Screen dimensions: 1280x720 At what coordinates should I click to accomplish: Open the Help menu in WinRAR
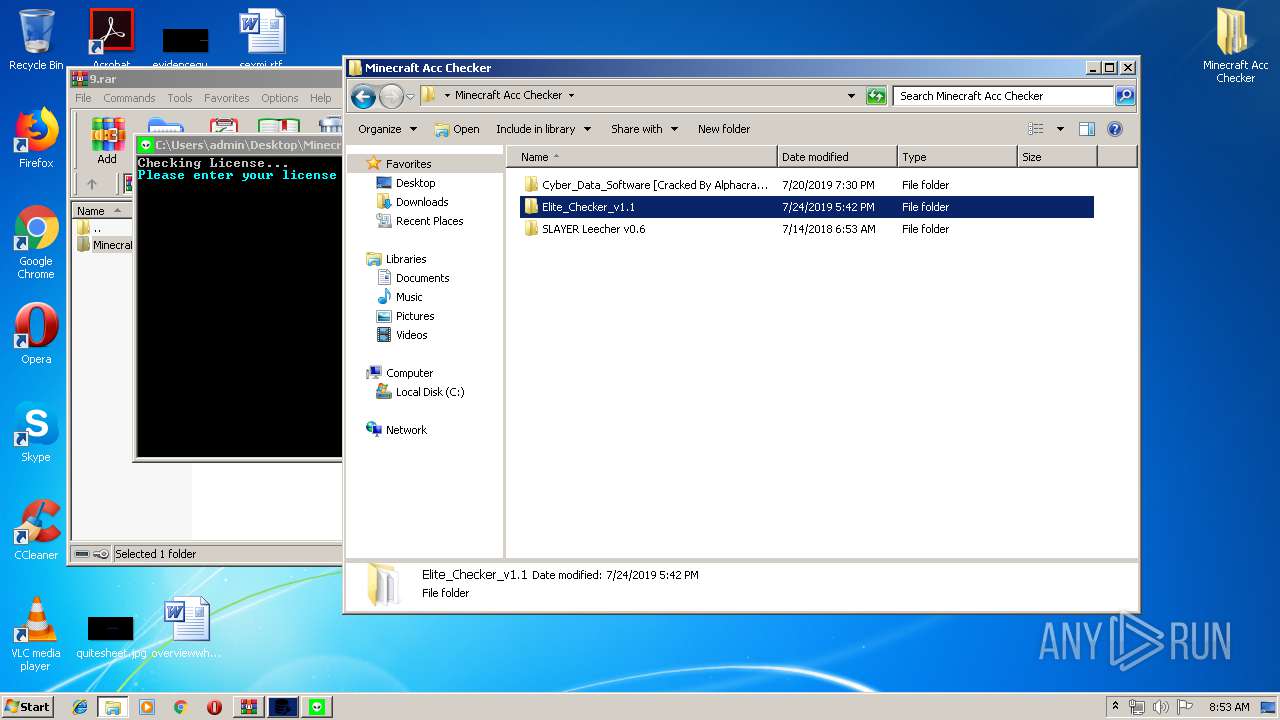coord(321,98)
